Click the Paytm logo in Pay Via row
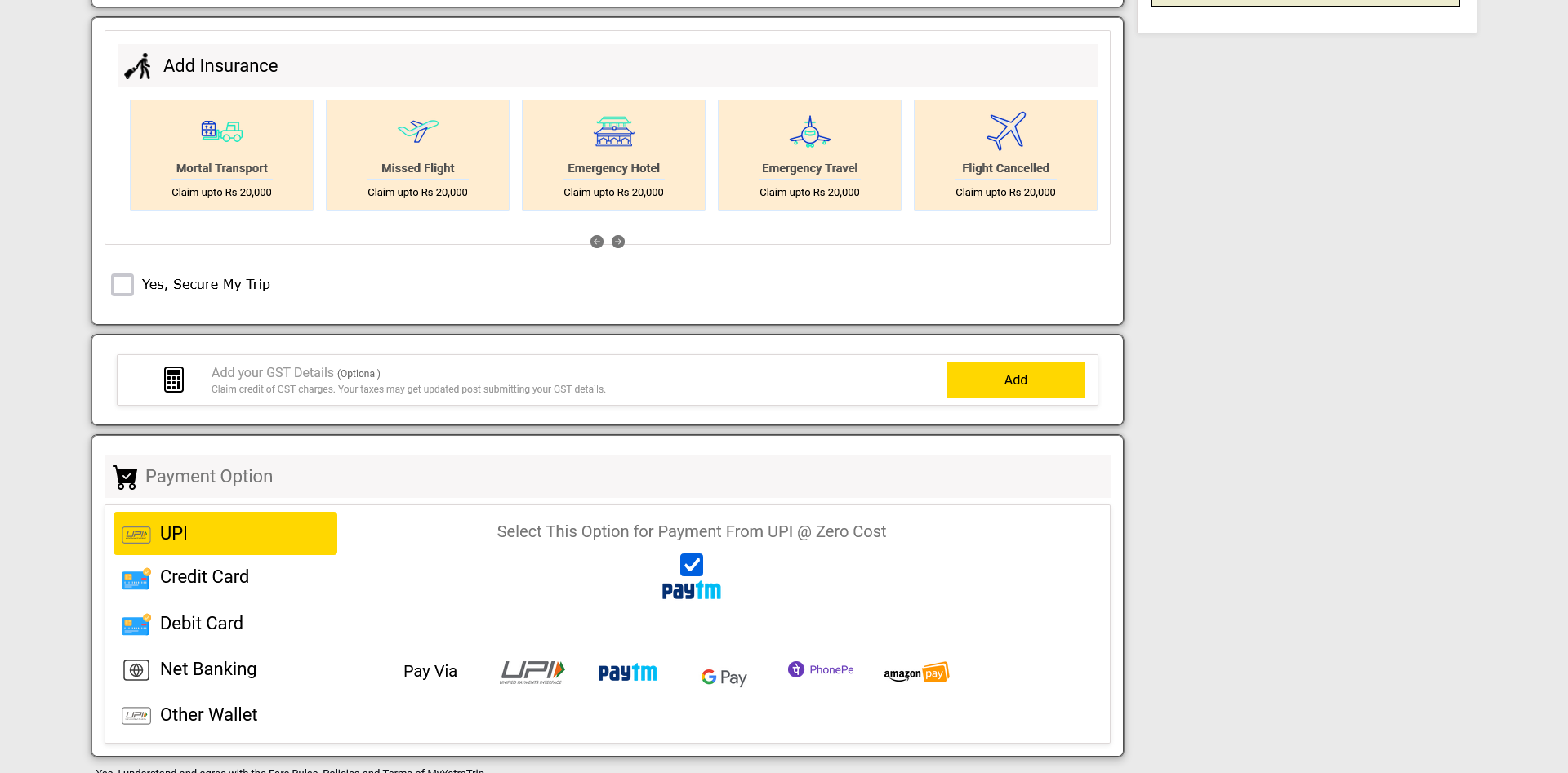1568x773 pixels. 628,673
